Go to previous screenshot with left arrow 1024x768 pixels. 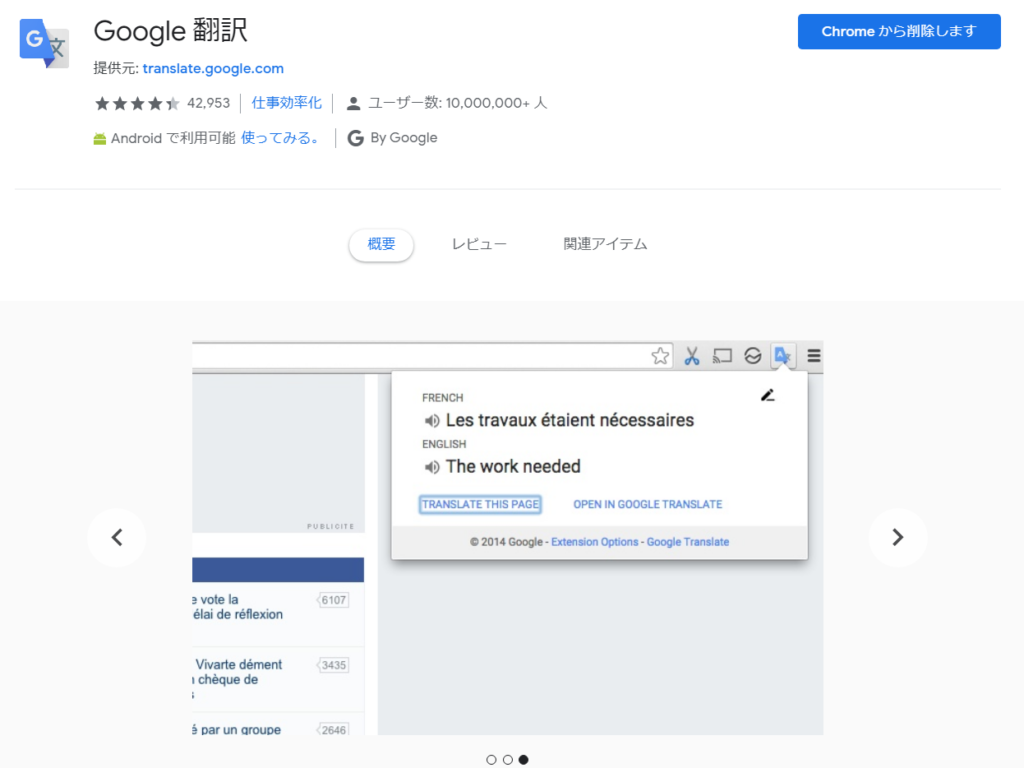click(116, 537)
